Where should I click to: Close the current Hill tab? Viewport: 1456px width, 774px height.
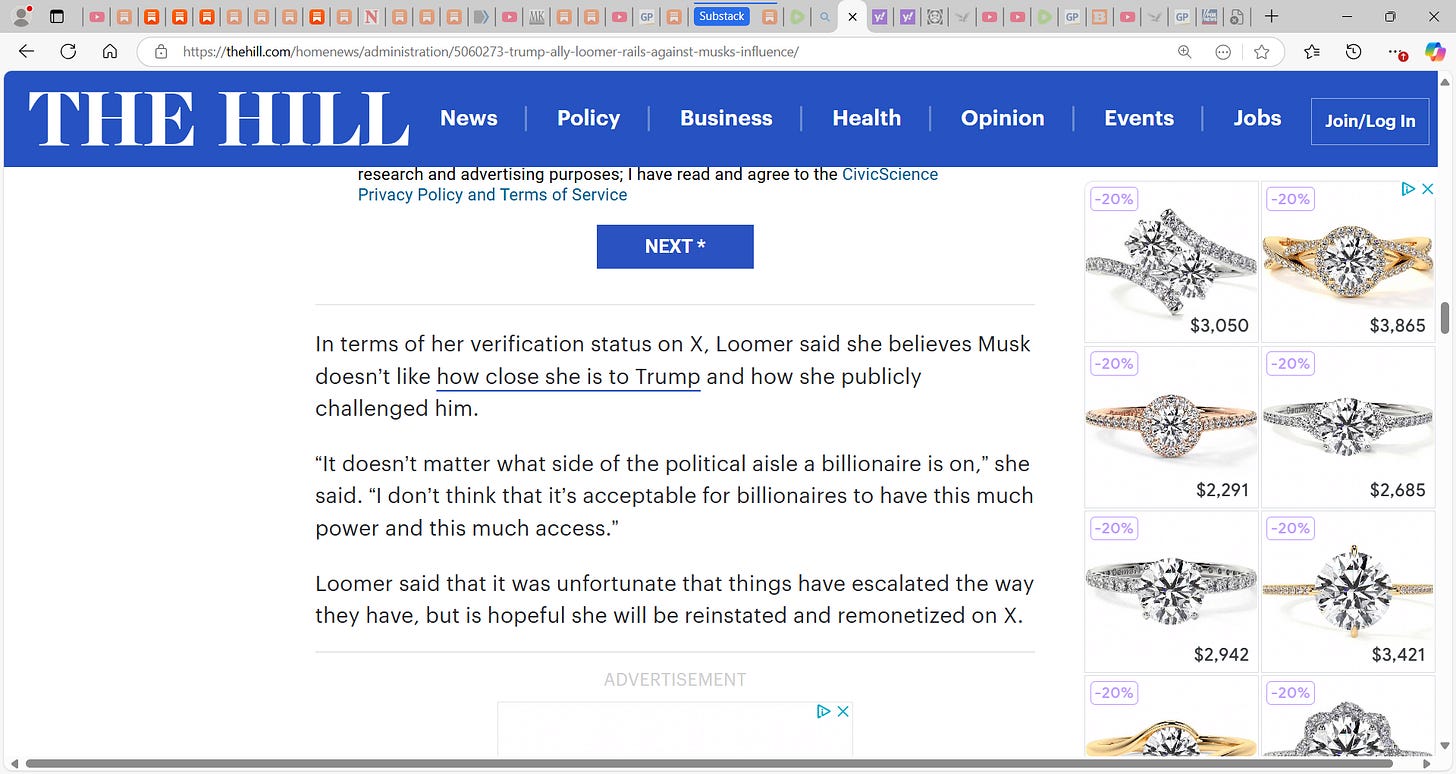[x=852, y=17]
